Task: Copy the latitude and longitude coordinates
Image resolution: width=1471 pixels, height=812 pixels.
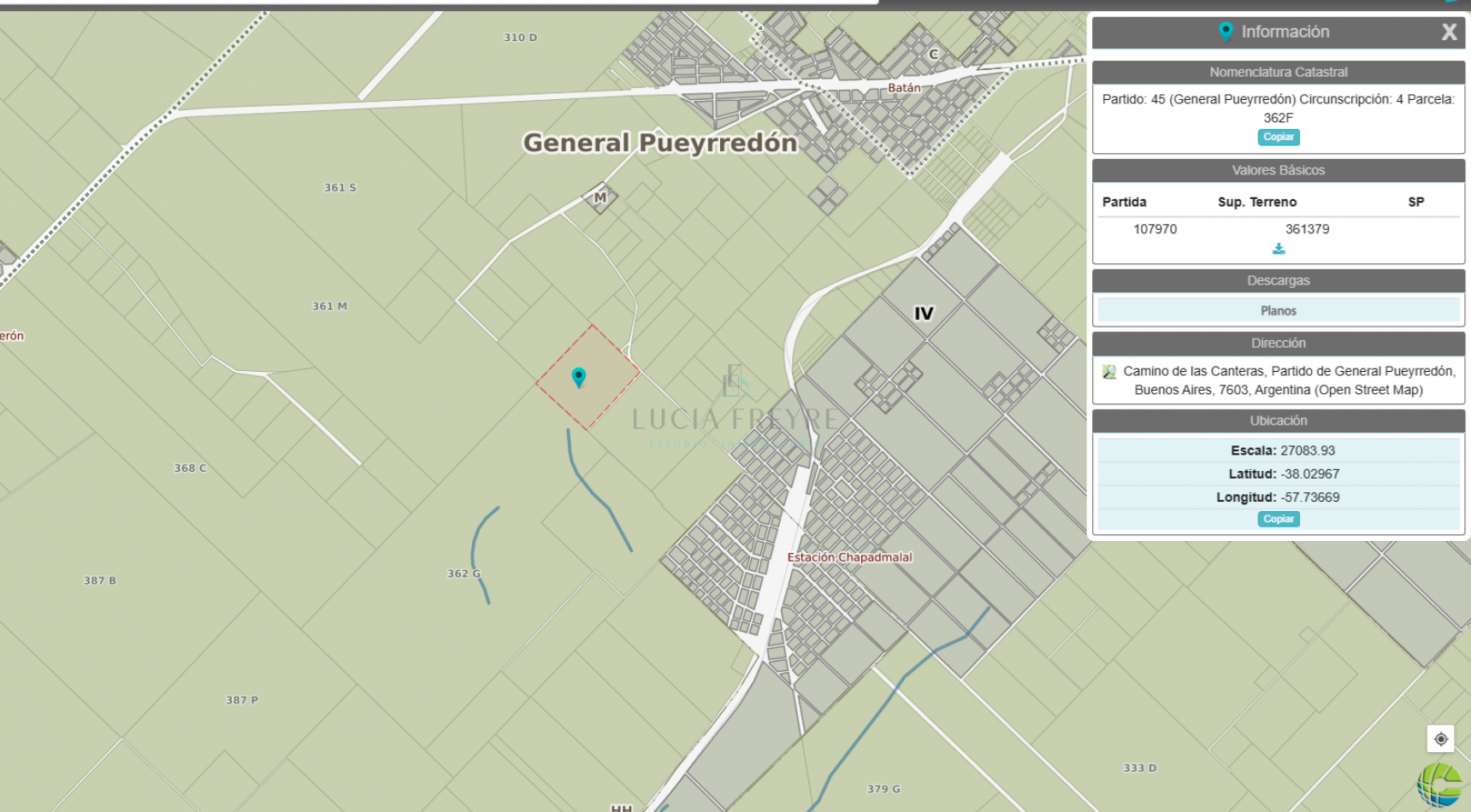Action: click(1279, 519)
